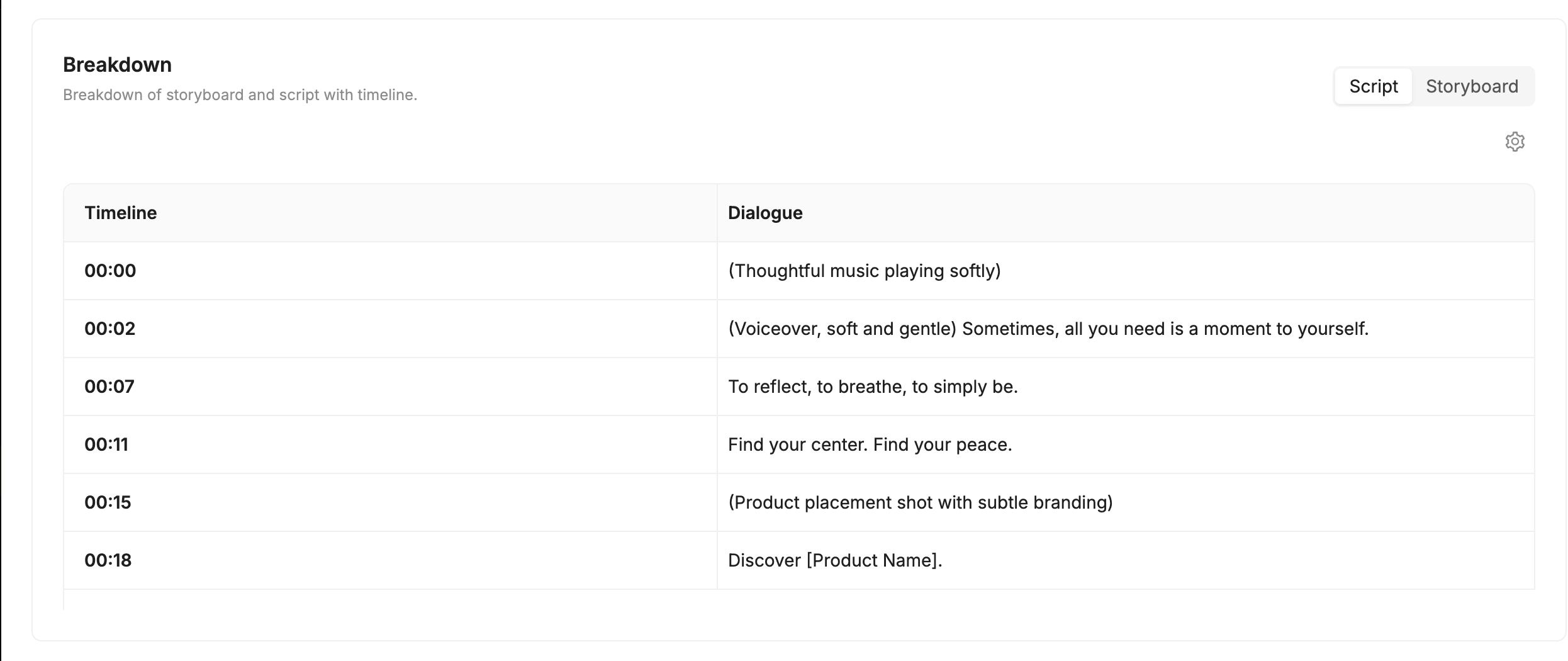
Task: Click 'Find your center' dialogue cell
Action: coord(870,444)
